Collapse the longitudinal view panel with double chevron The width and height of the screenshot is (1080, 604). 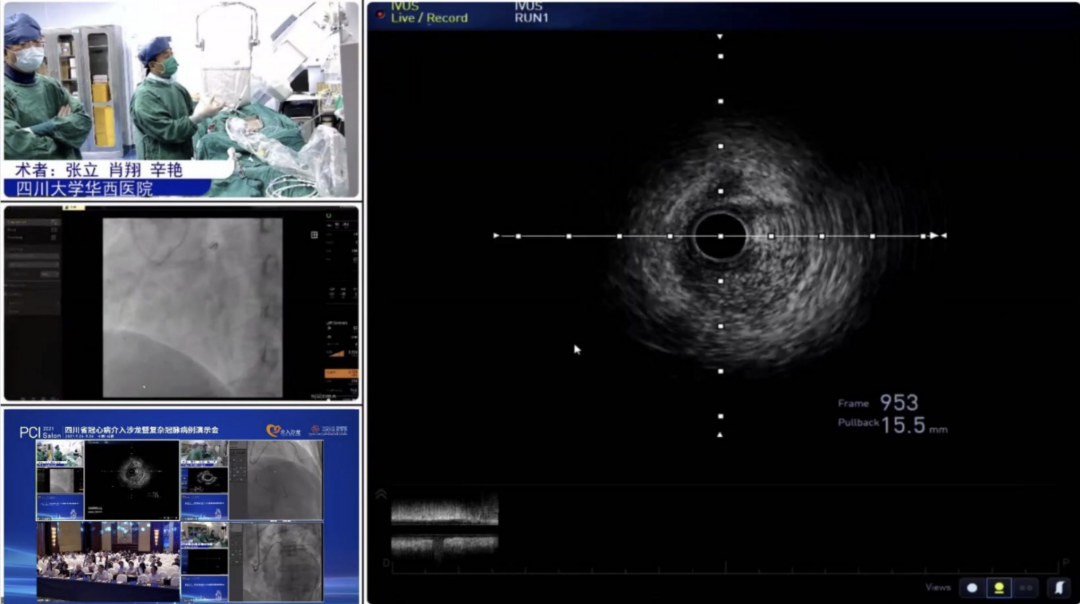coord(381,494)
